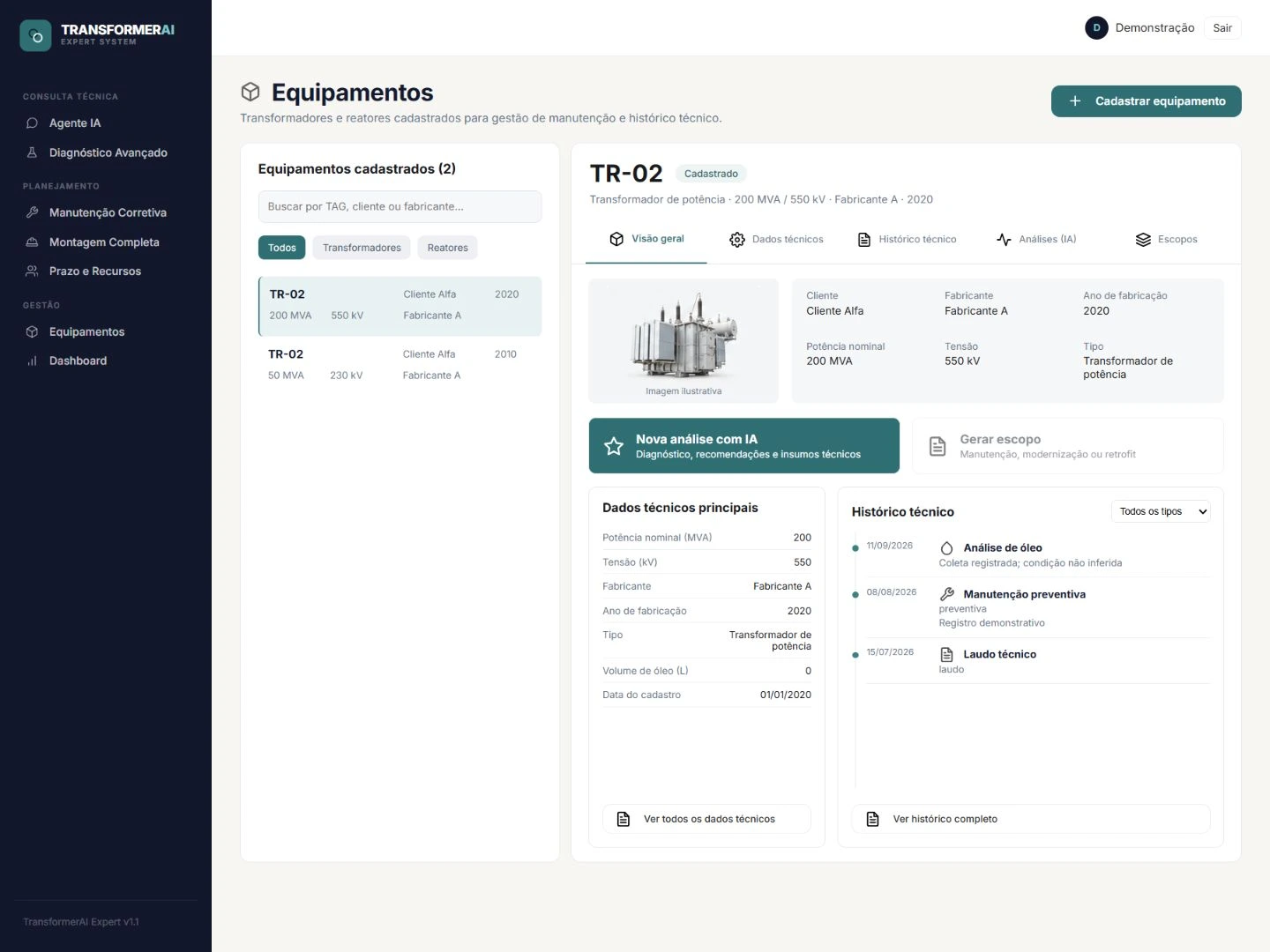
Task: Open the Dados técnicos tab
Action: pos(776,239)
